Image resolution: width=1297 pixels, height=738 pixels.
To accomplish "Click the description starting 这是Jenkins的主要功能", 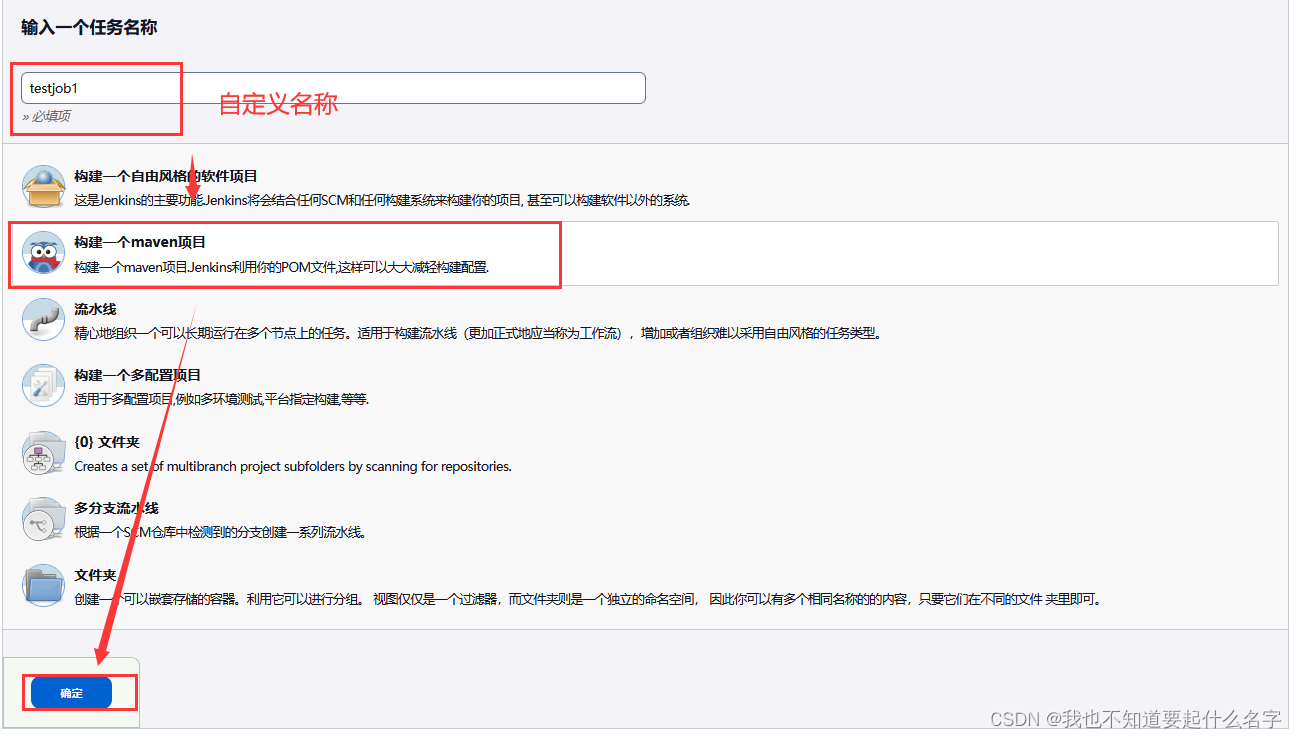I will coord(382,199).
